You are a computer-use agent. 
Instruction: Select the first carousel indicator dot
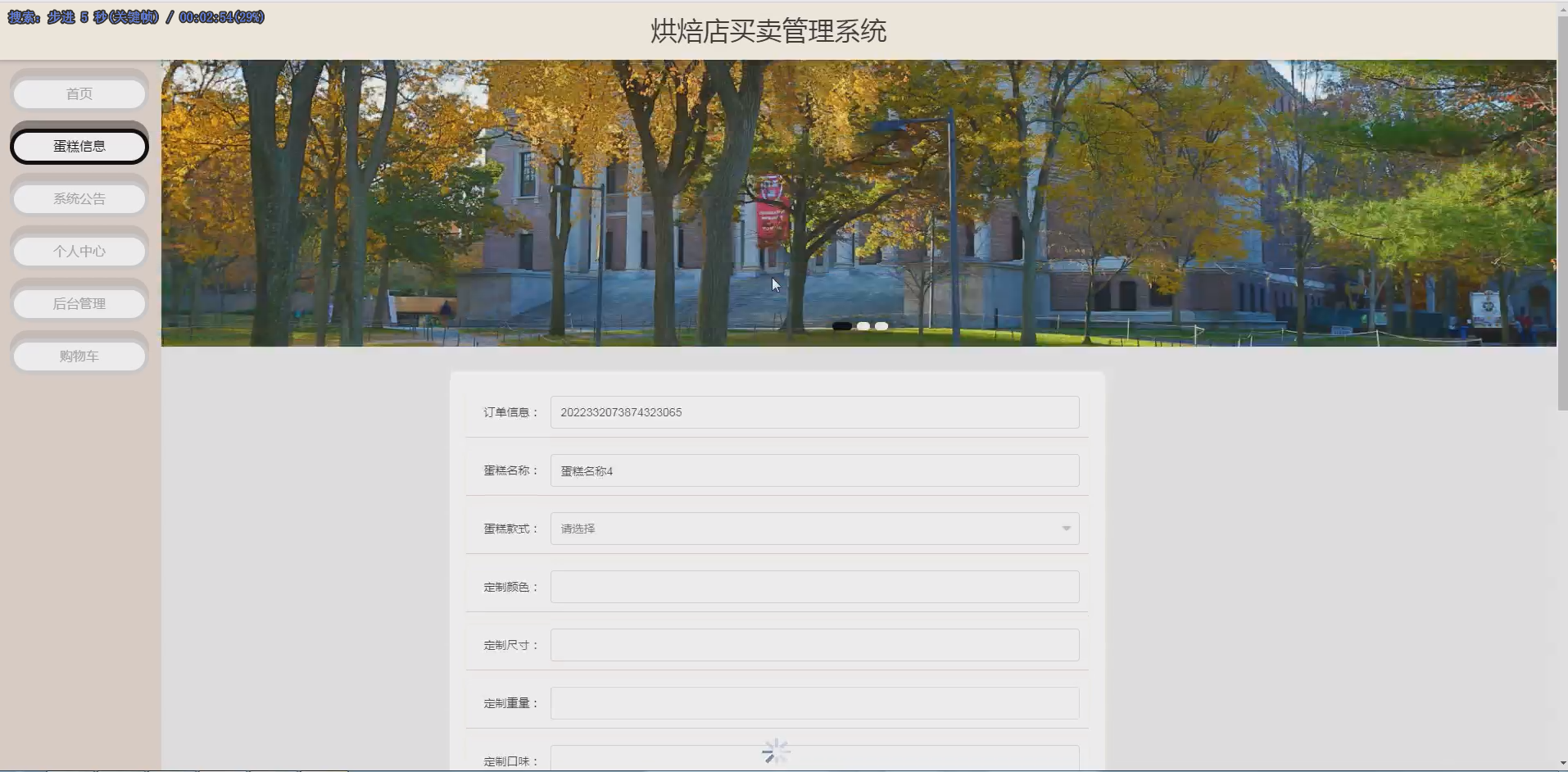pos(842,326)
